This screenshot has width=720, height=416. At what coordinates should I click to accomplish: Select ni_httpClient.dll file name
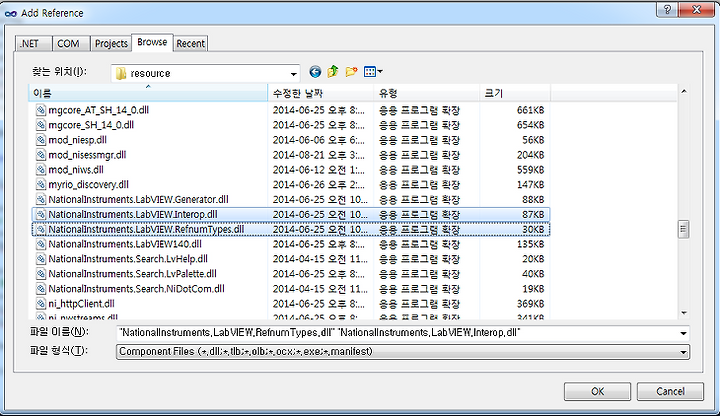tap(81, 304)
